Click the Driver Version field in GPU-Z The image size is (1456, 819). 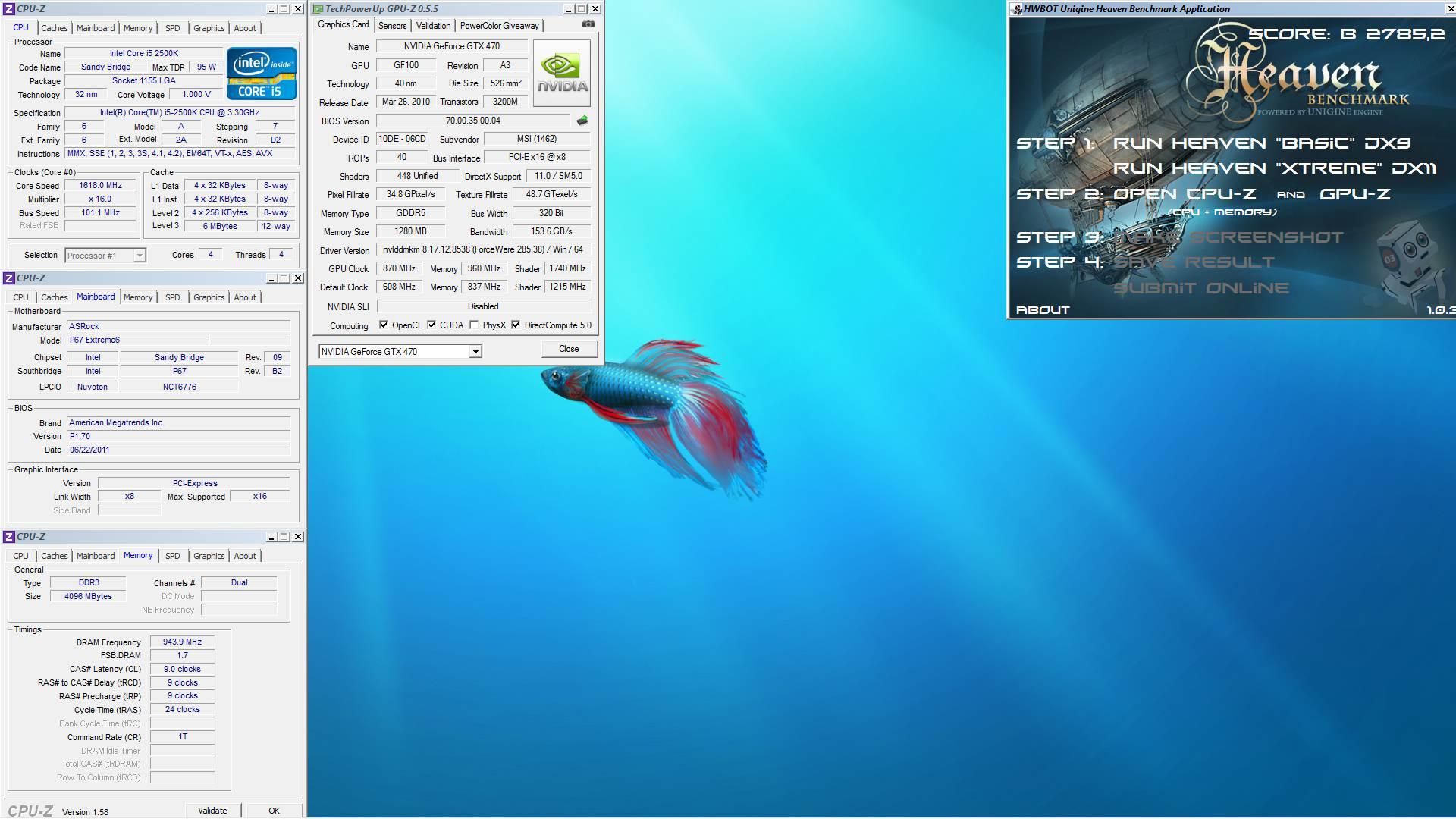coord(483,249)
